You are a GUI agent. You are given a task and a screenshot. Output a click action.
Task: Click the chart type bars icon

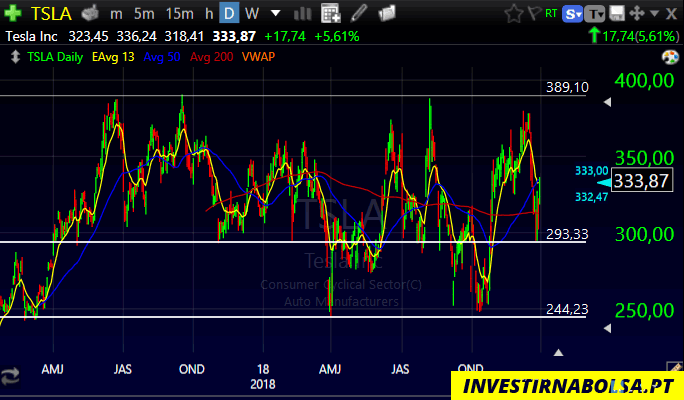tap(302, 14)
